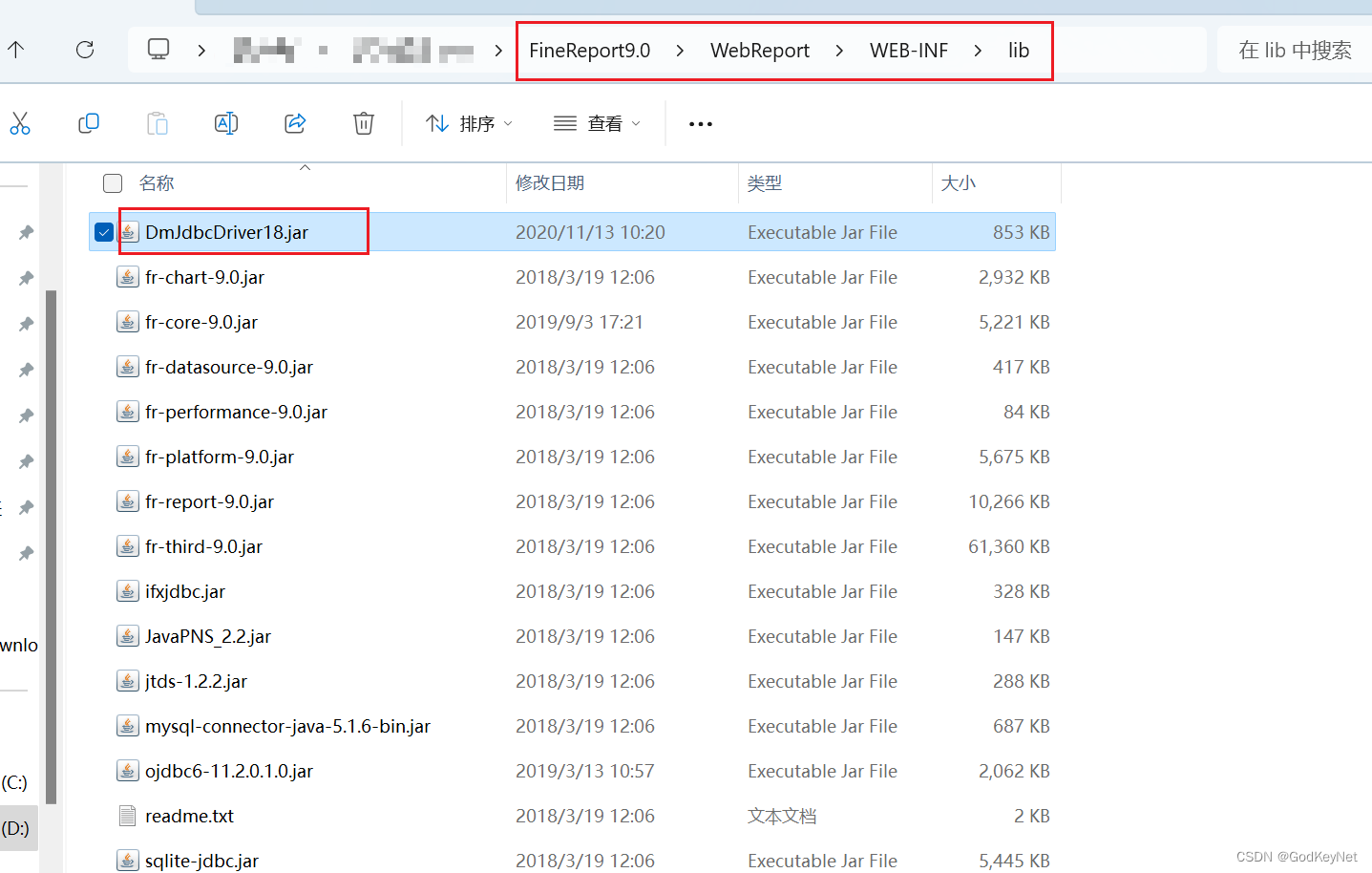Click the navigation pane scrollbar
The width and height of the screenshot is (1372, 873).
point(52,546)
